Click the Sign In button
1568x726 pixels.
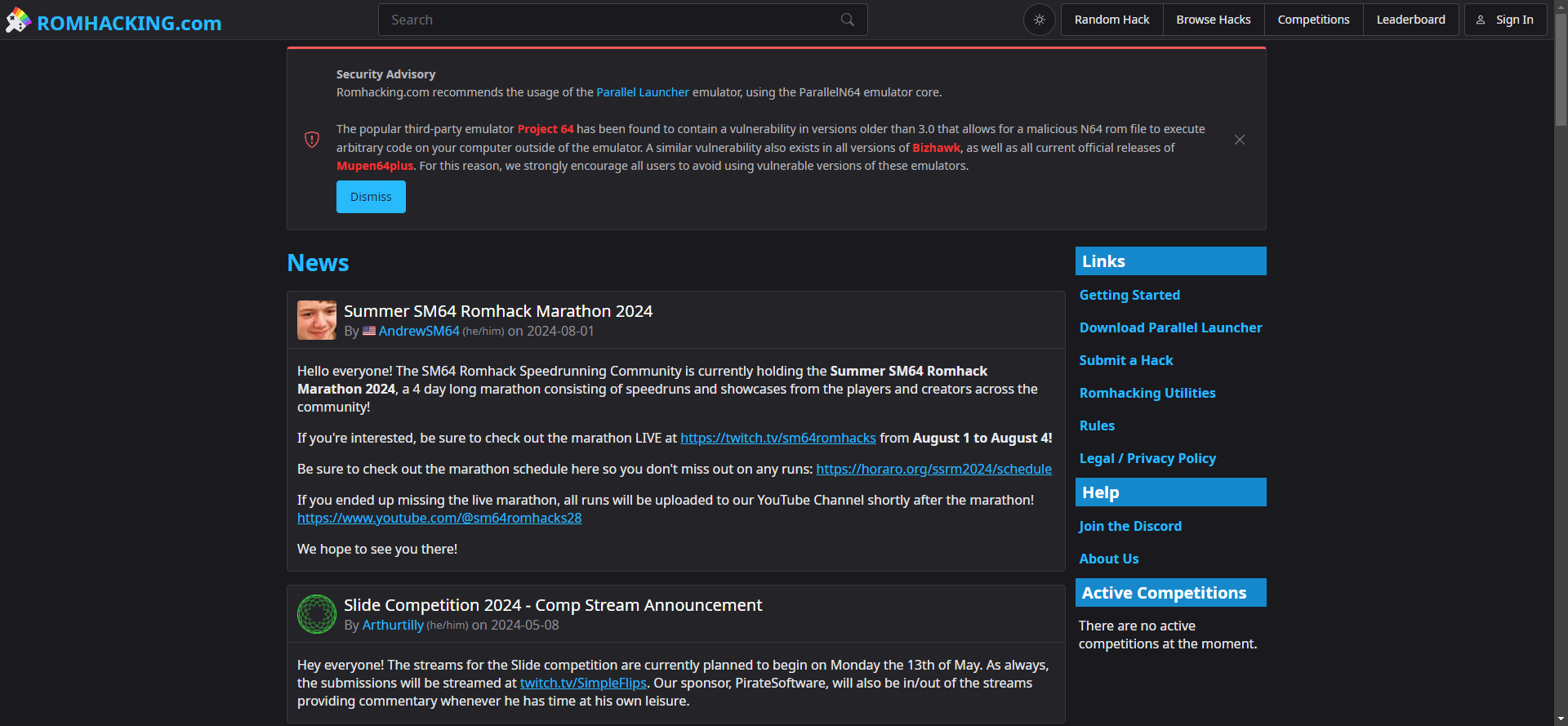(1505, 20)
